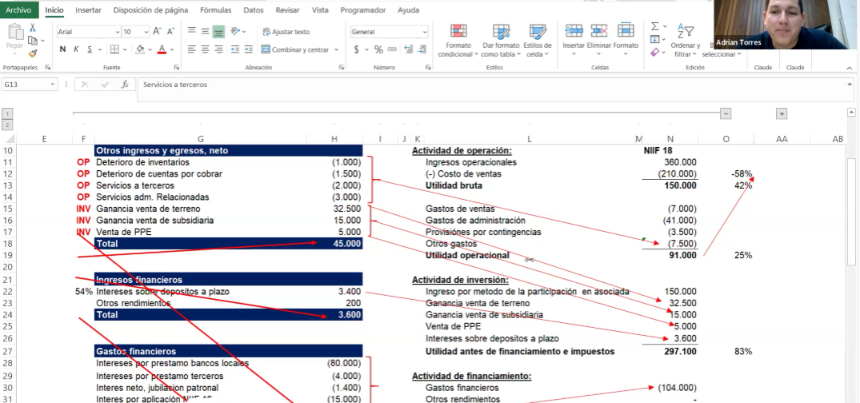
Task: Apply fill color bucket icon
Action: pos(140,49)
